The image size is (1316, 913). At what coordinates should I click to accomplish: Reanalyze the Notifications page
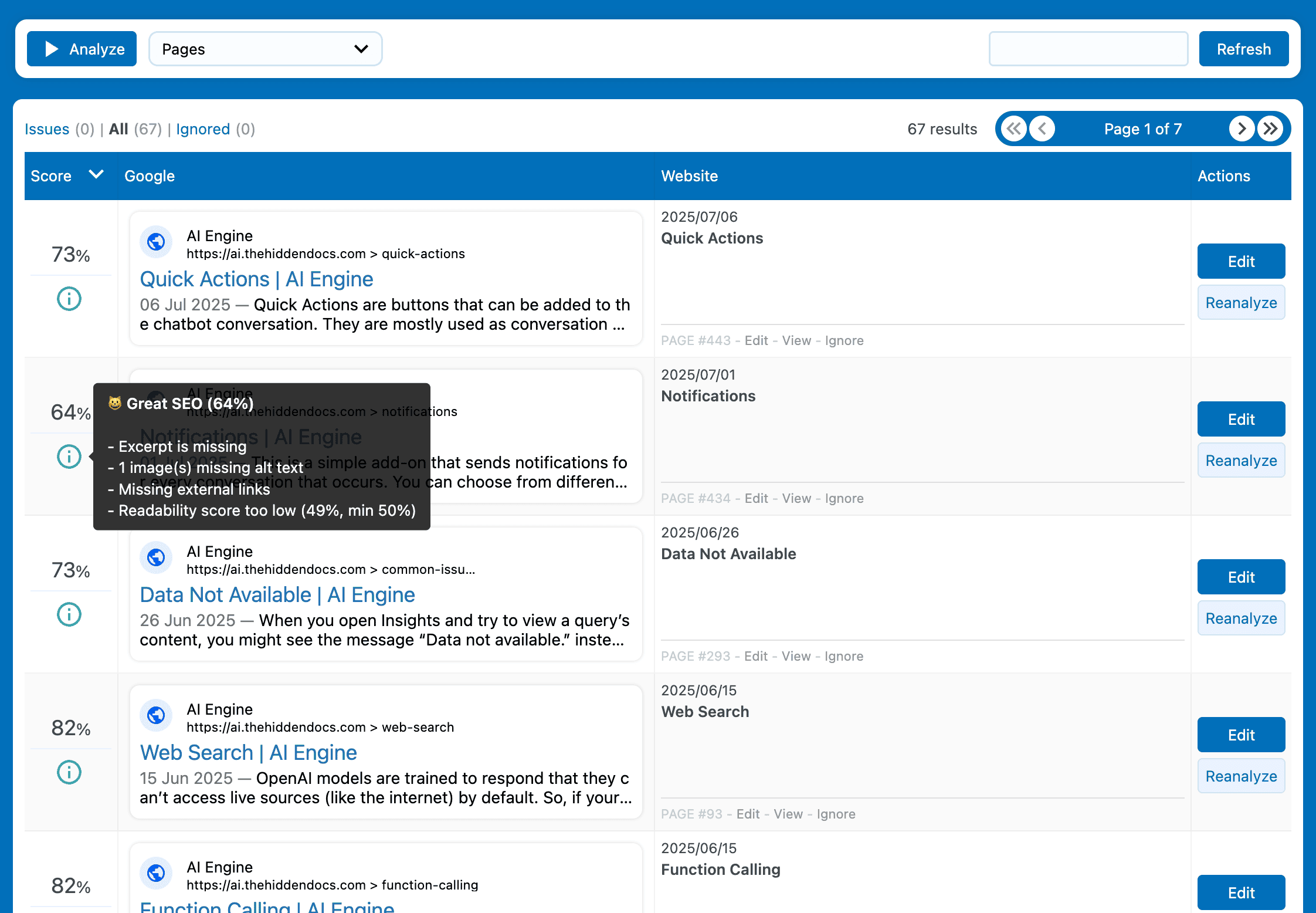click(x=1242, y=461)
